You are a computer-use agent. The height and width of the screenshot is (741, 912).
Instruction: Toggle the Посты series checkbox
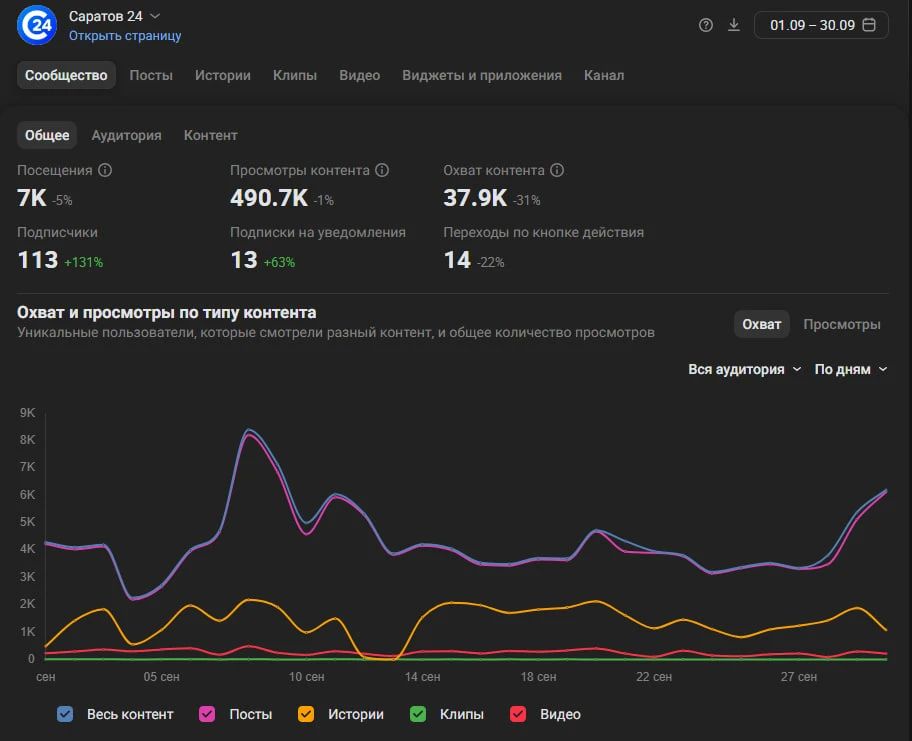[207, 714]
